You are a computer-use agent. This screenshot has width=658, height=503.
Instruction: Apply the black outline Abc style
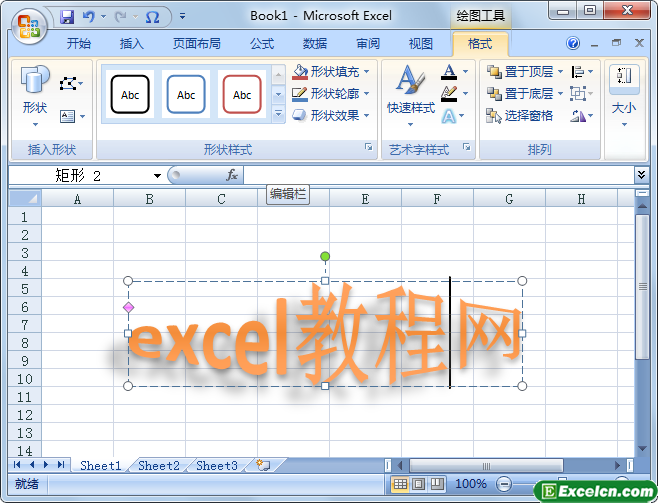130,94
